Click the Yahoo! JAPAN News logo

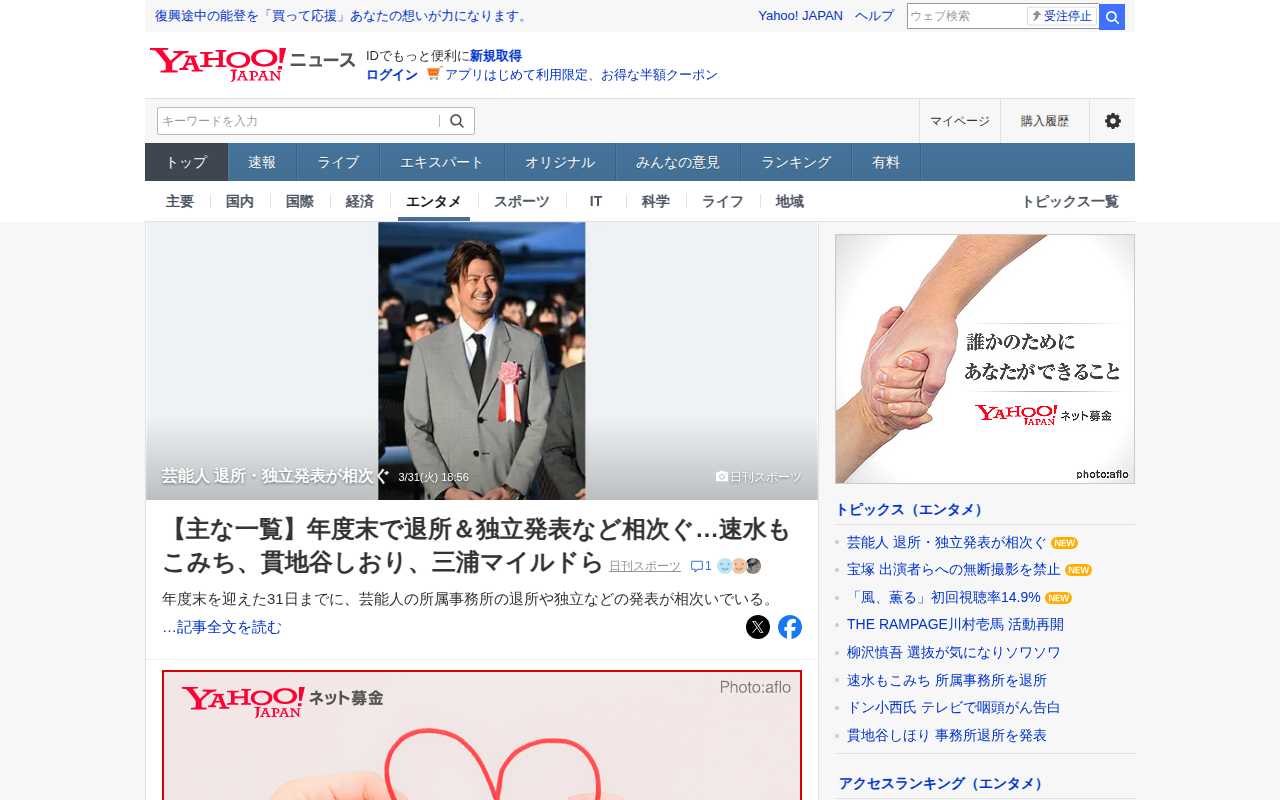pyautogui.click(x=252, y=64)
